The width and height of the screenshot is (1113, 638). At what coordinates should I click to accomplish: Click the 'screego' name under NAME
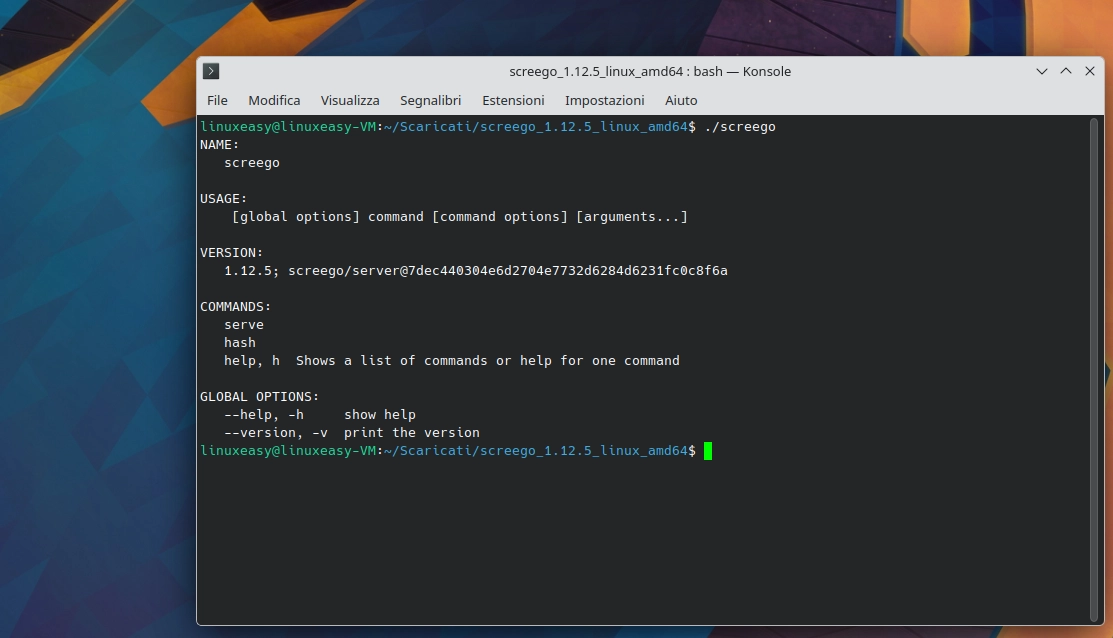click(251, 163)
